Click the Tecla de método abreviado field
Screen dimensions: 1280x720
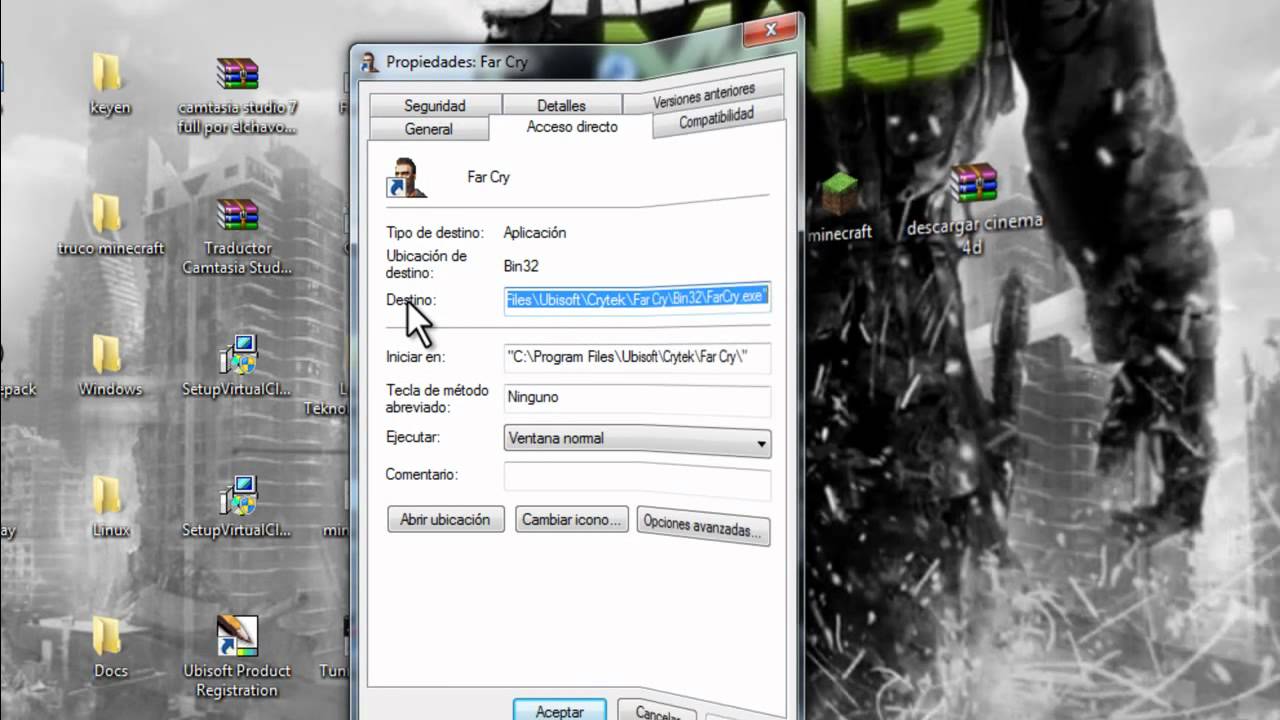click(x=637, y=399)
